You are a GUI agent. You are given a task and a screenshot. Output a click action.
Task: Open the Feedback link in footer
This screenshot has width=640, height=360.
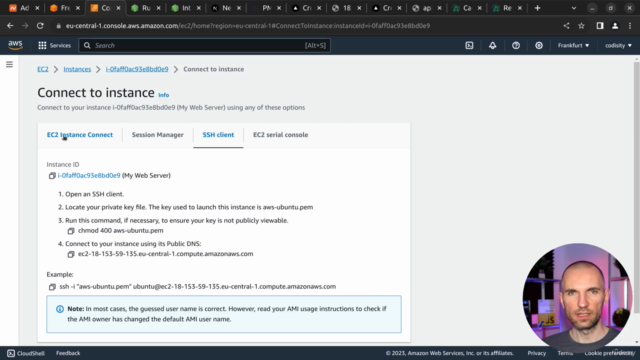click(x=68, y=353)
